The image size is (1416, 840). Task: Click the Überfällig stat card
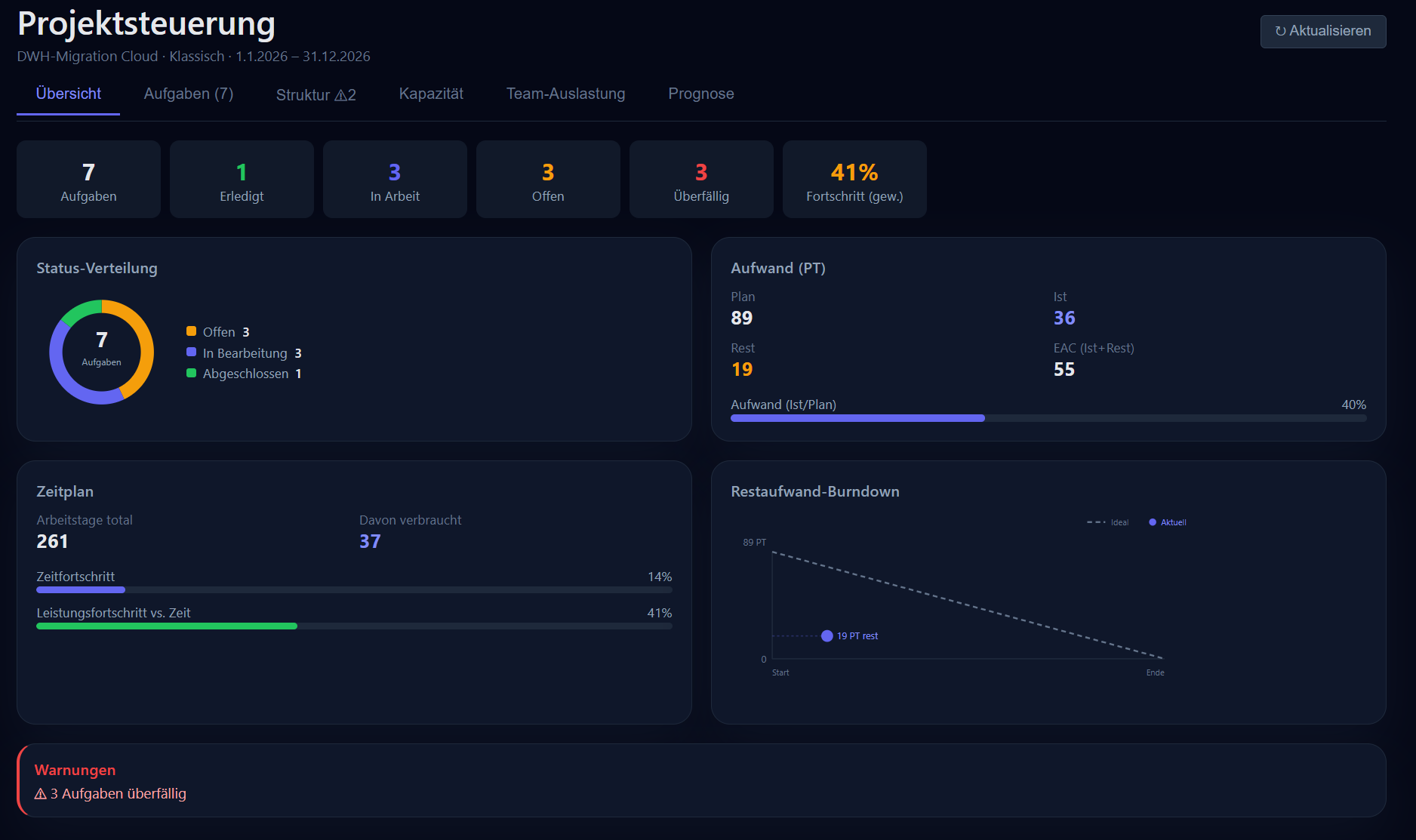(701, 180)
